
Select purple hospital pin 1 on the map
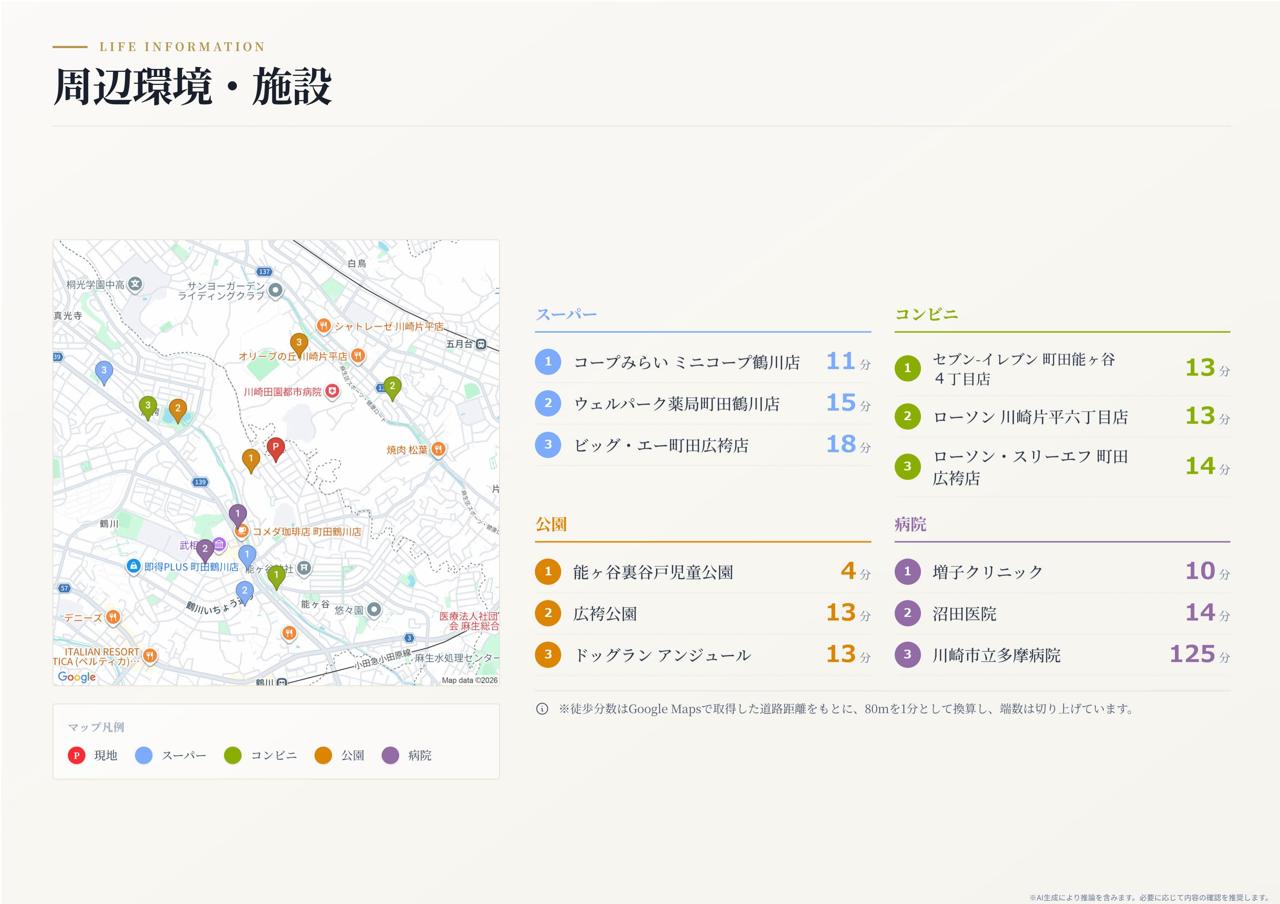click(x=238, y=516)
